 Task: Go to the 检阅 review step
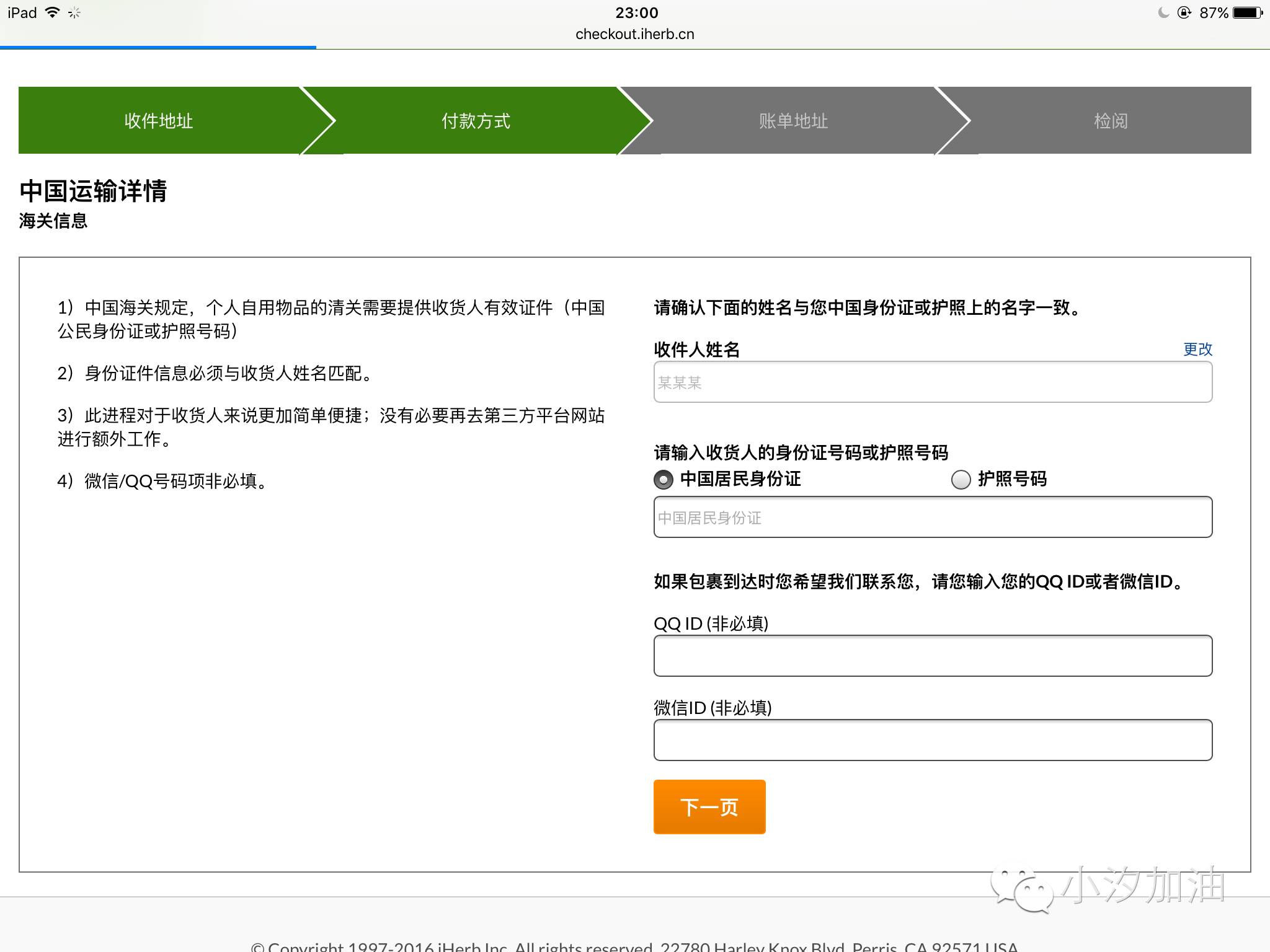(x=1110, y=120)
